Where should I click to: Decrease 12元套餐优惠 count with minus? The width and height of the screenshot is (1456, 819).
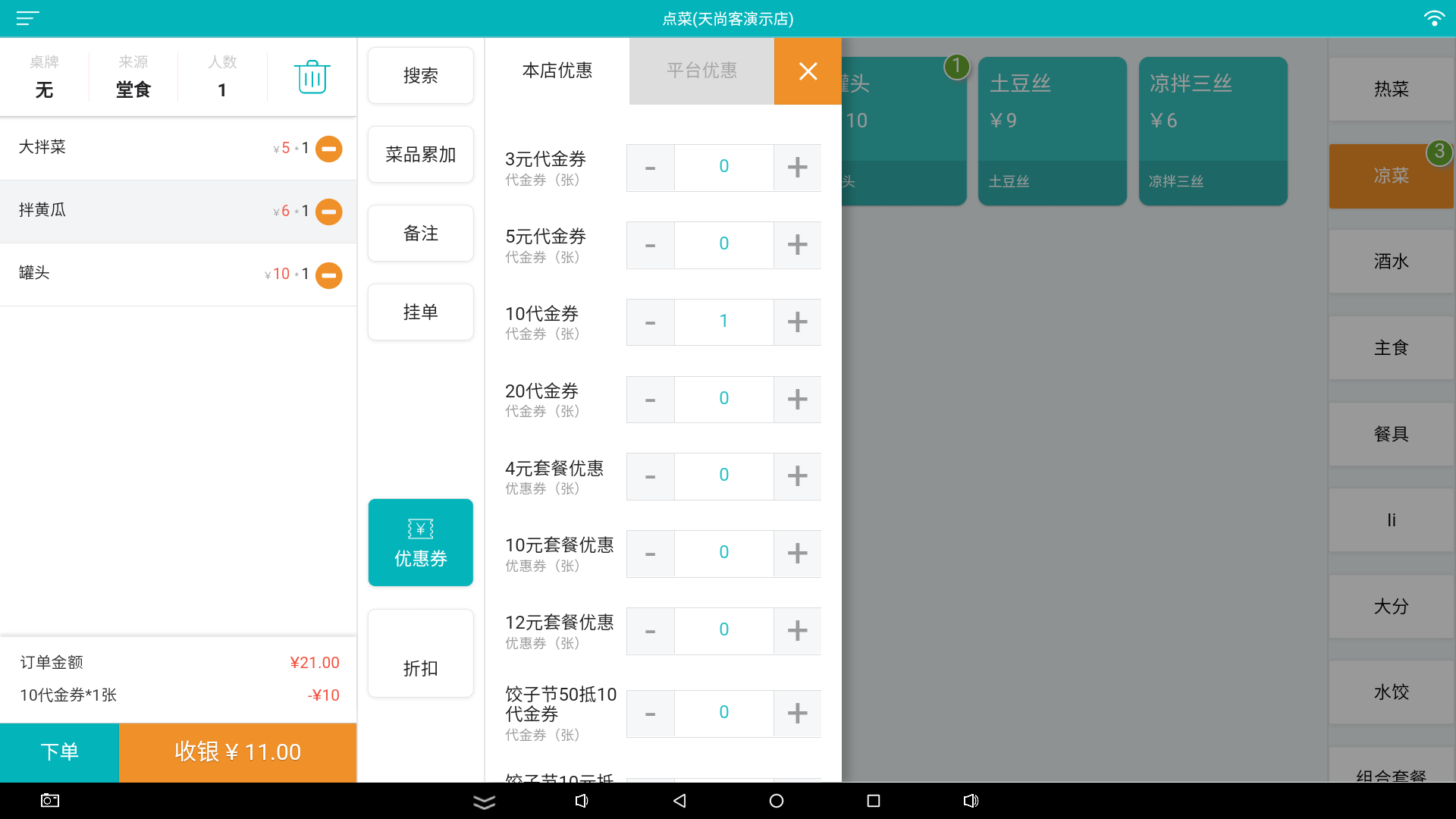650,631
